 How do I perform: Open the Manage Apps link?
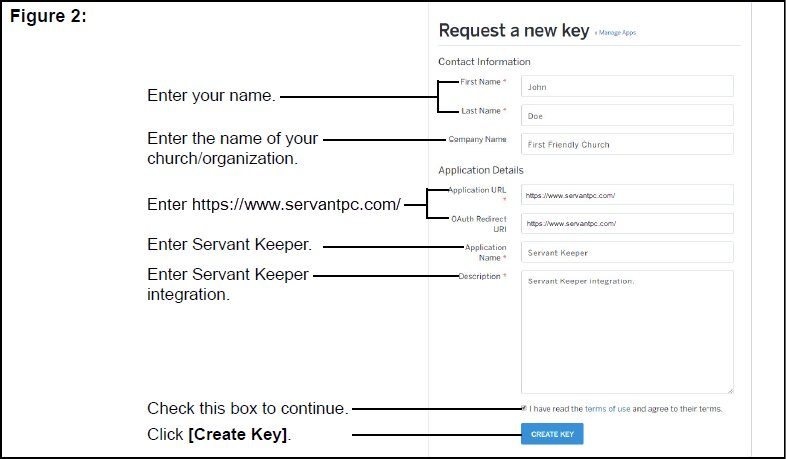click(616, 33)
